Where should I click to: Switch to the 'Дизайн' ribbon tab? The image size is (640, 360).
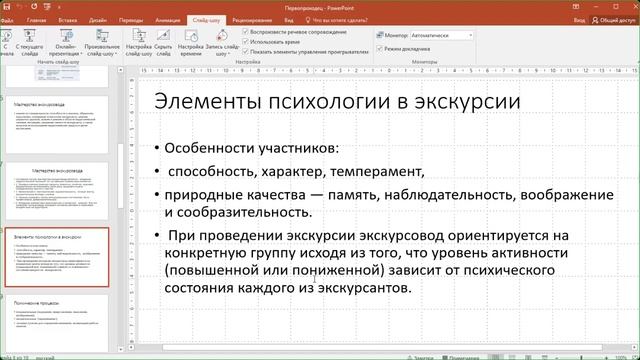click(98, 20)
